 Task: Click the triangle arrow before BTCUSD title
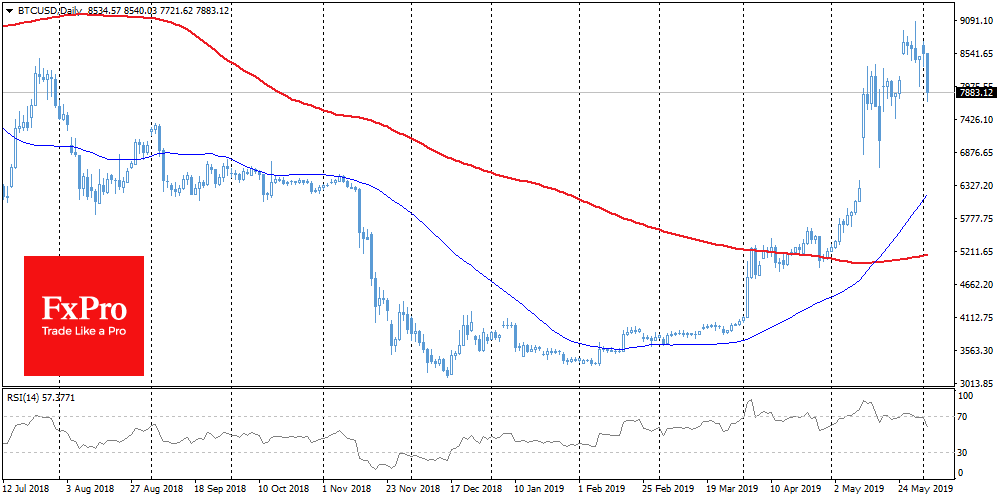point(9,7)
